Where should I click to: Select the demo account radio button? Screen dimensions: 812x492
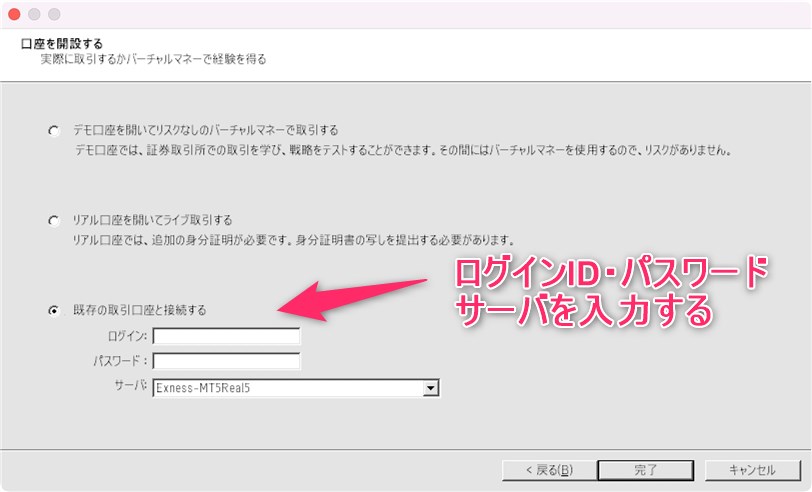pyautogui.click(x=54, y=131)
